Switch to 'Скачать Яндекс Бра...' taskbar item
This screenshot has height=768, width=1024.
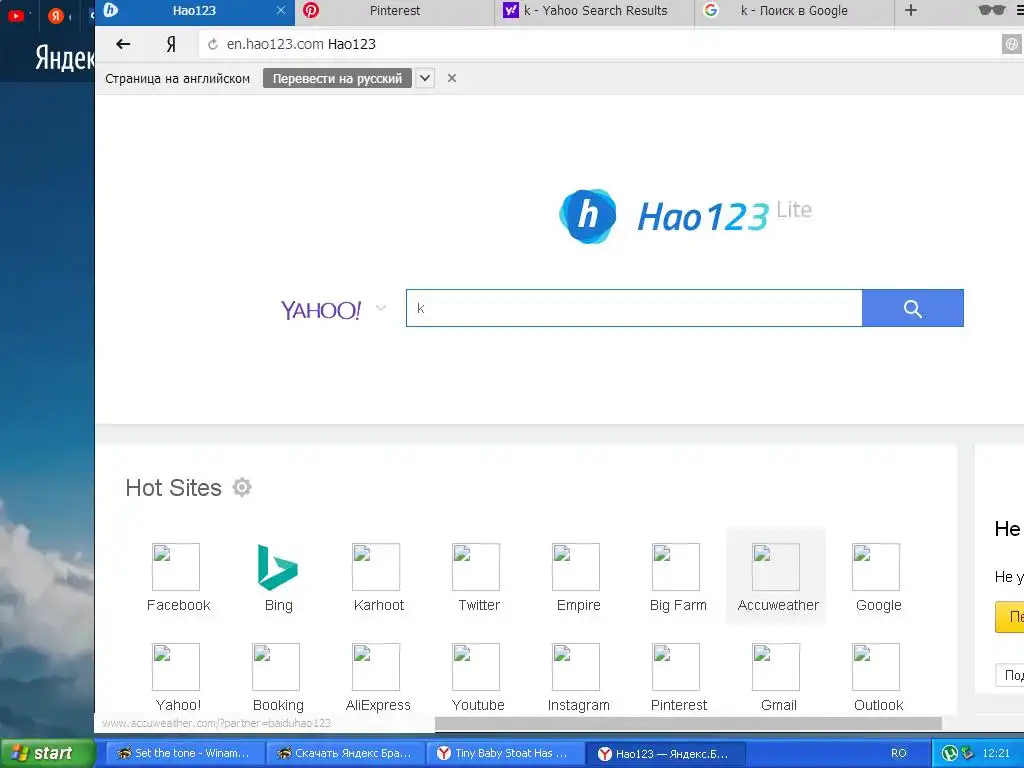[345, 753]
